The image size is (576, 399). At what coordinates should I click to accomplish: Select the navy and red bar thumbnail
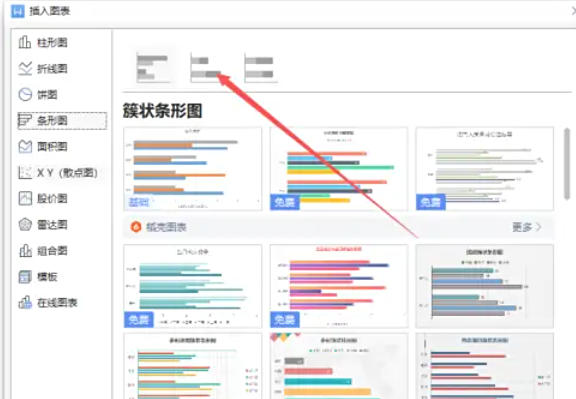tap(485, 366)
